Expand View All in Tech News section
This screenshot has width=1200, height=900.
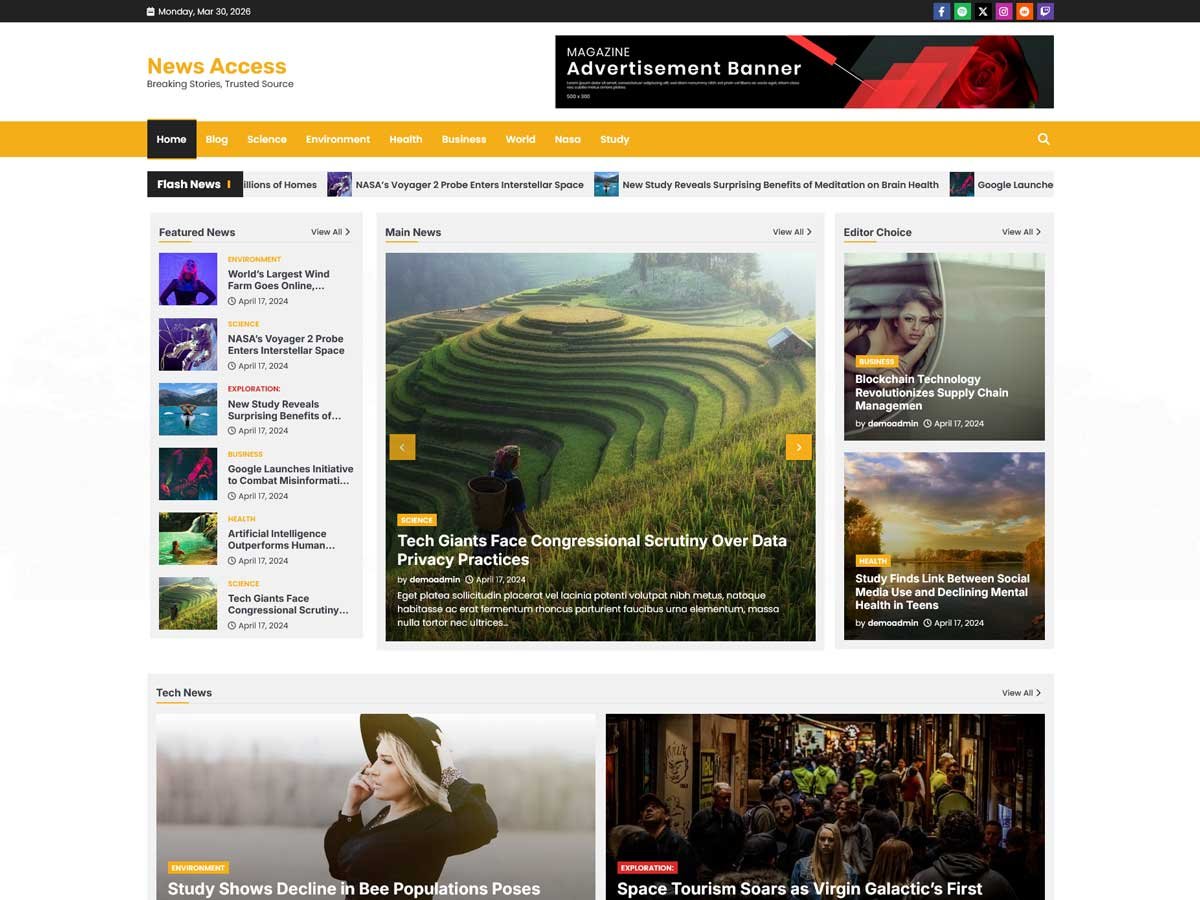[1021, 693]
